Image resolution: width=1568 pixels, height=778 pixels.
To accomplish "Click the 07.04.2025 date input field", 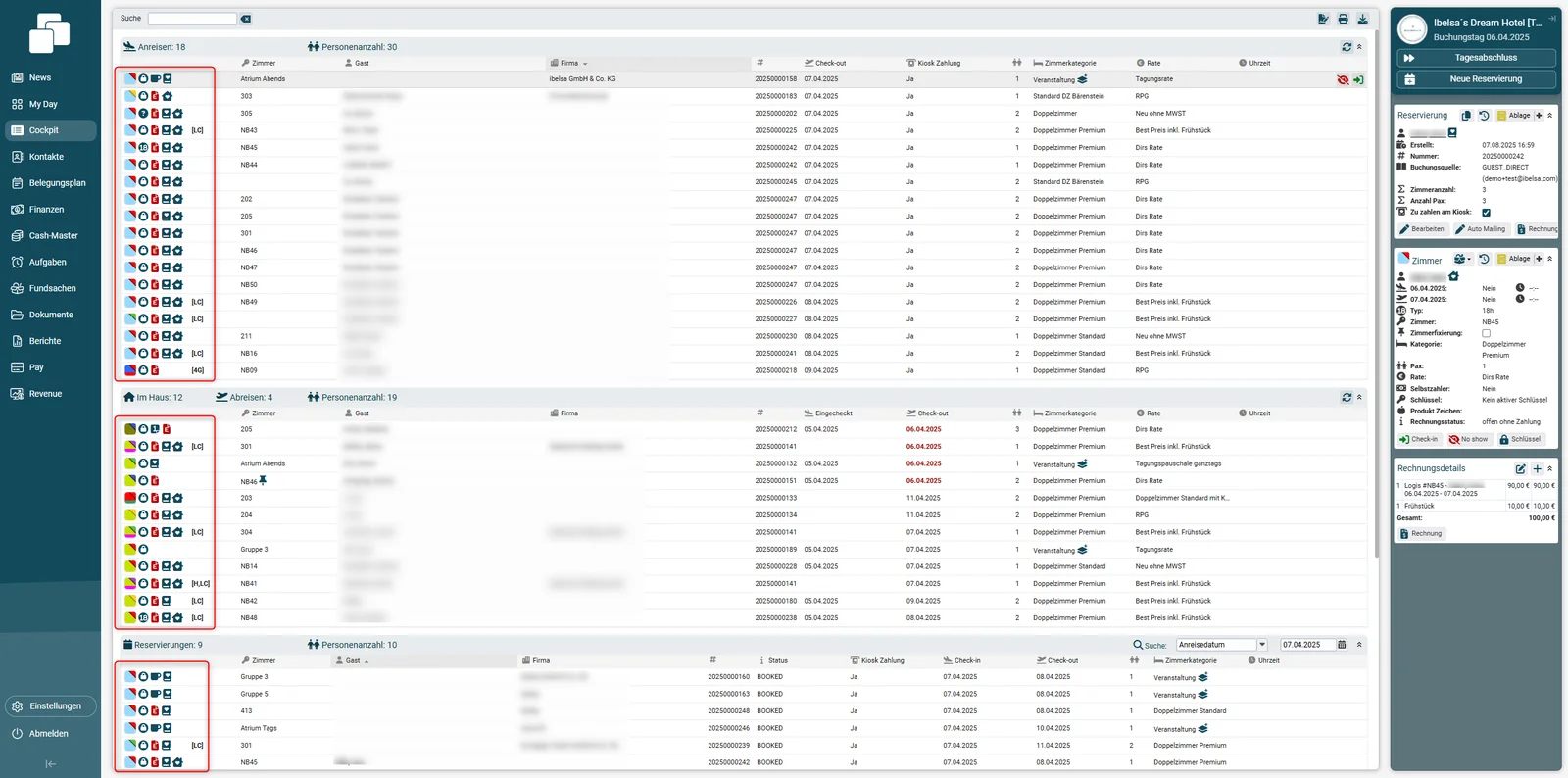I will point(1306,645).
